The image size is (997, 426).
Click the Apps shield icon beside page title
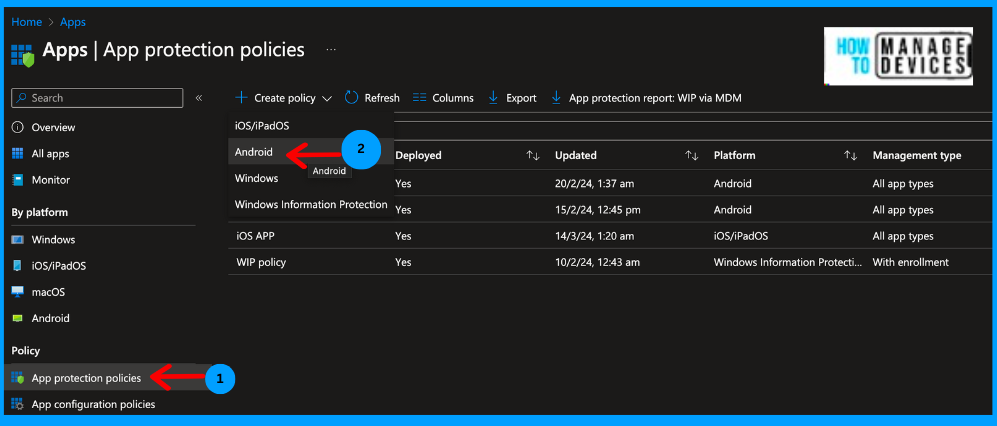pyautogui.click(x=22, y=55)
